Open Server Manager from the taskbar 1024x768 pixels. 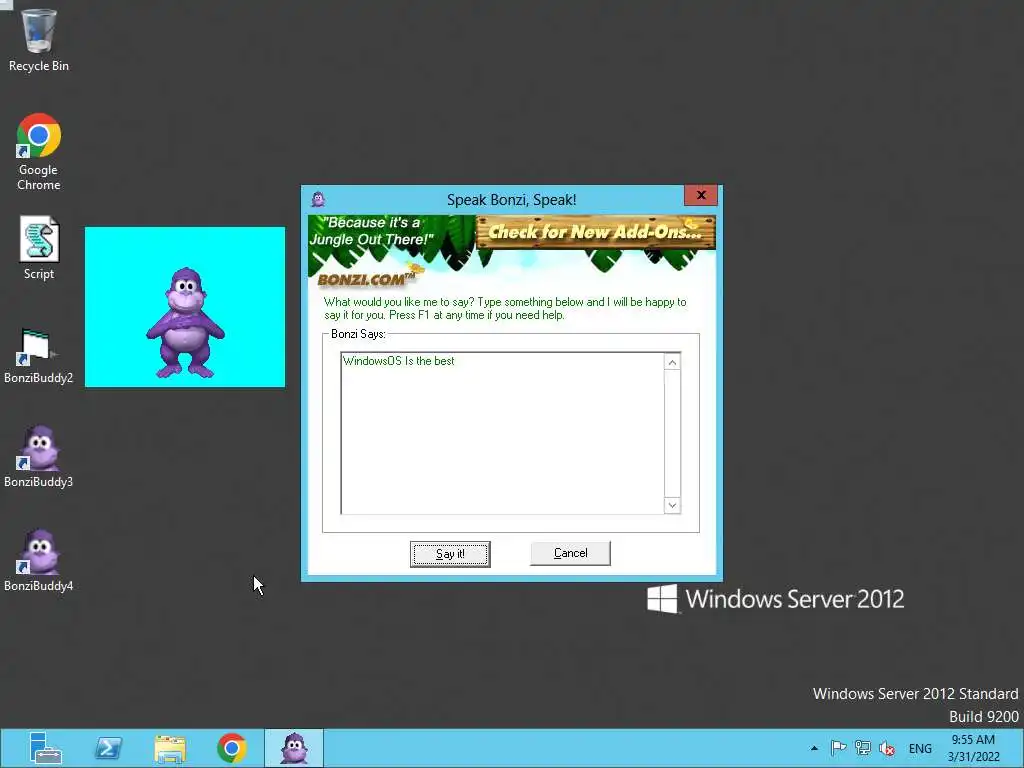tap(46, 748)
